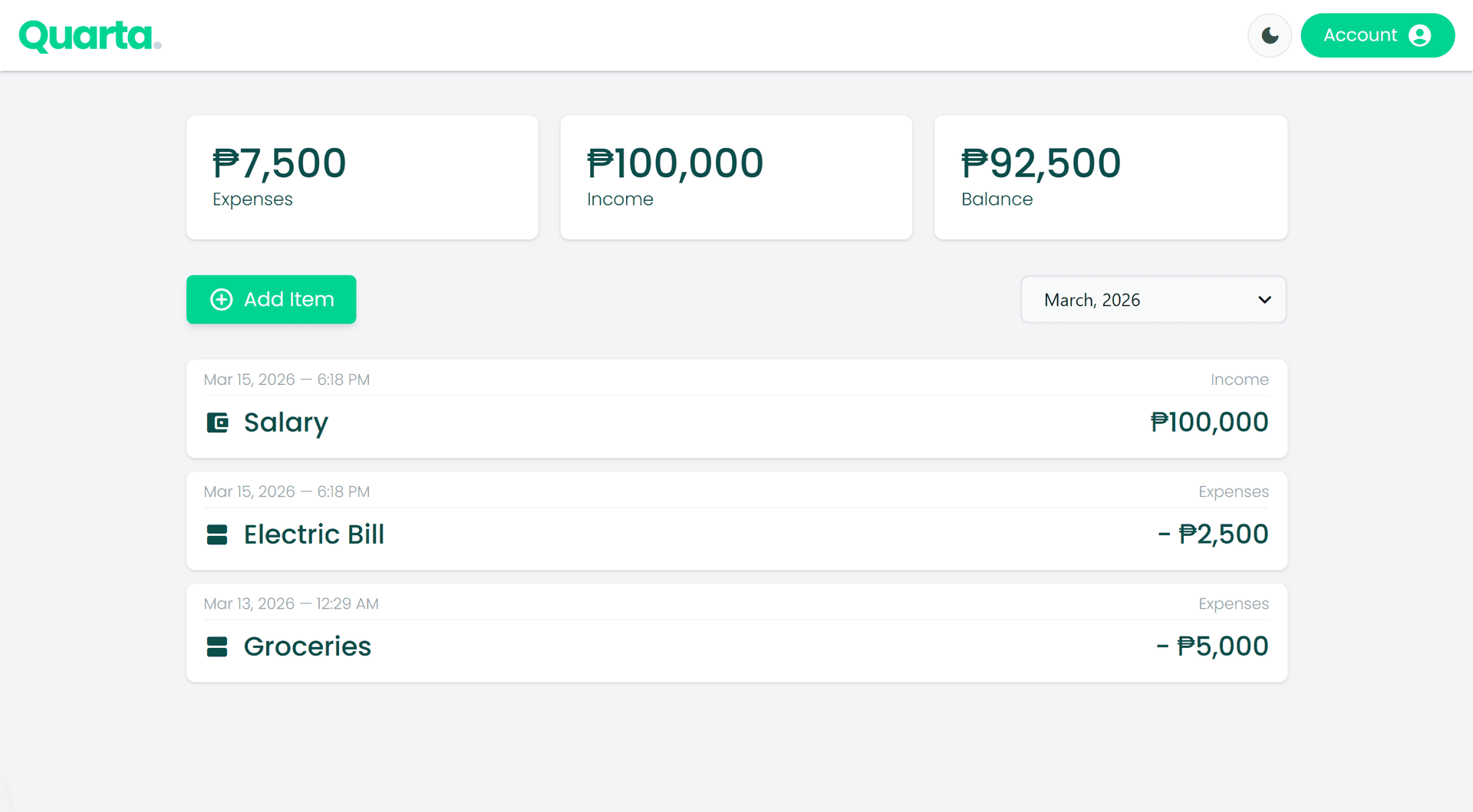Image resolution: width=1473 pixels, height=812 pixels.
Task: Click the card icon beside Groceries
Action: coord(217,646)
